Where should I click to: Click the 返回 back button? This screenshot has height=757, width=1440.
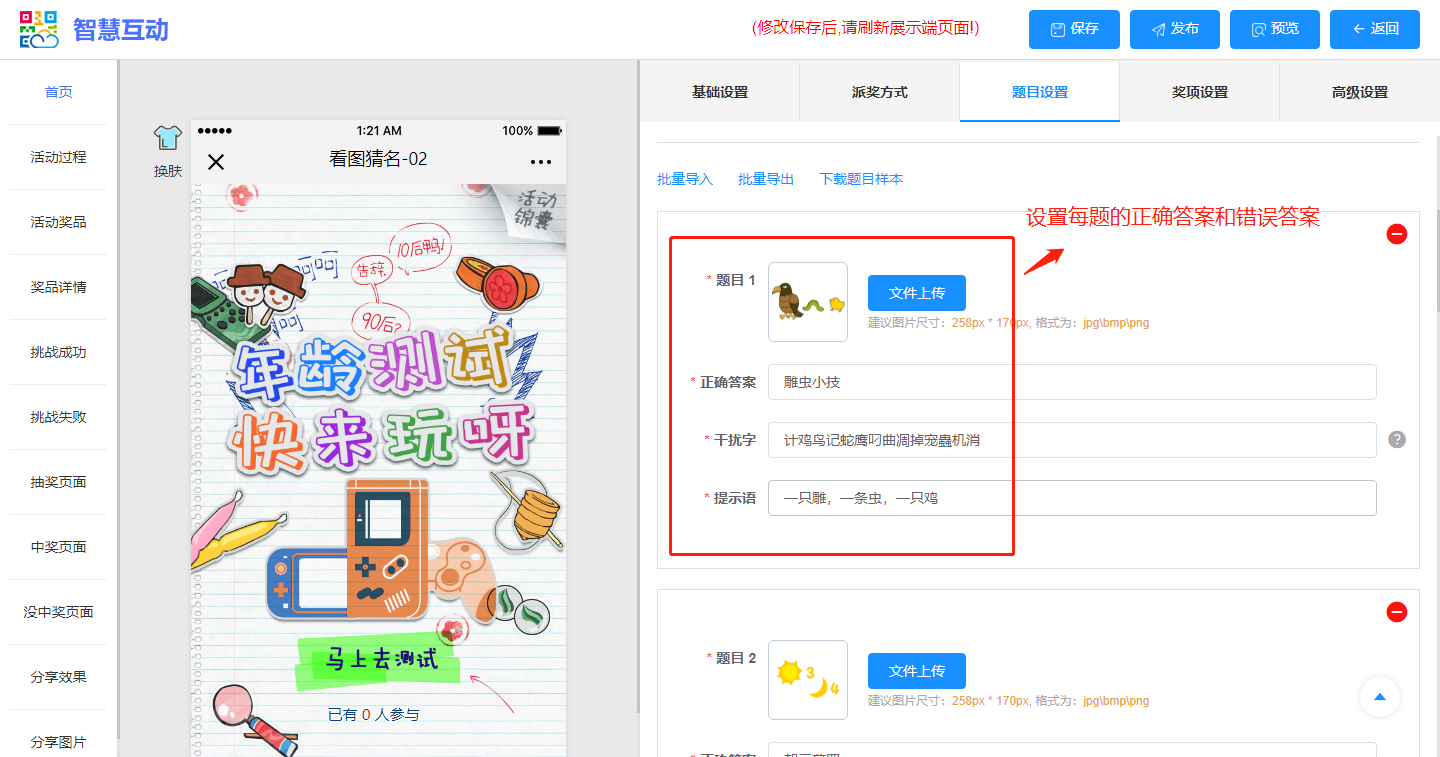(1374, 29)
